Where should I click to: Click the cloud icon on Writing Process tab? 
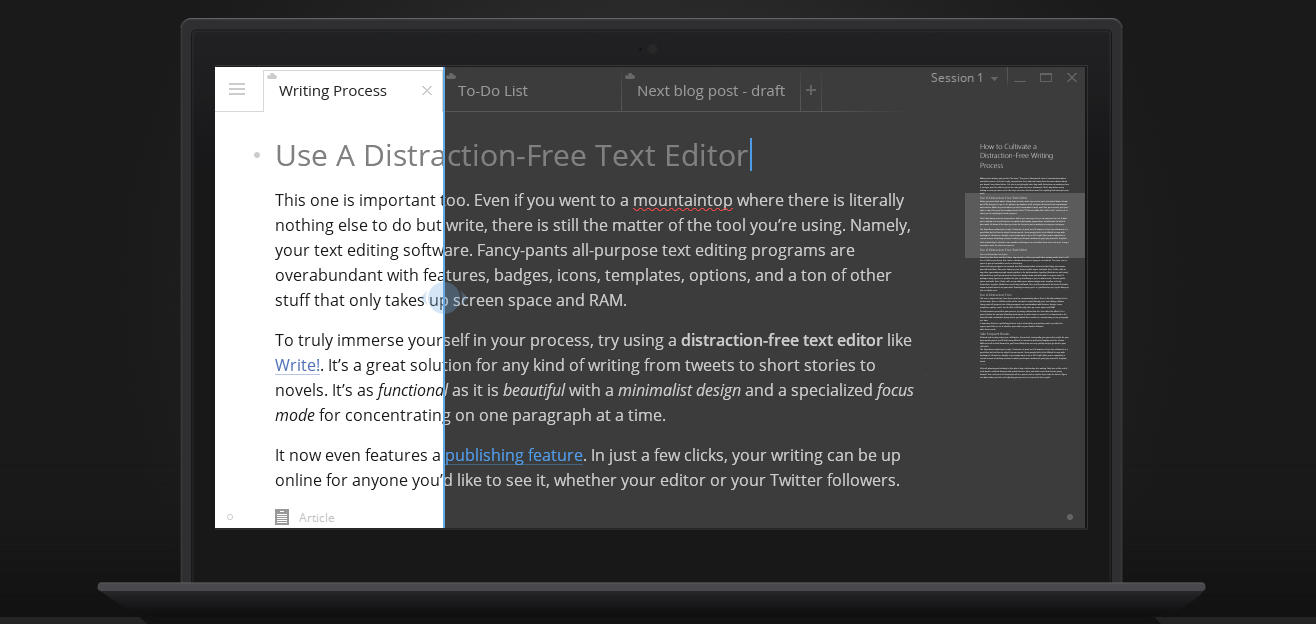pos(272,76)
